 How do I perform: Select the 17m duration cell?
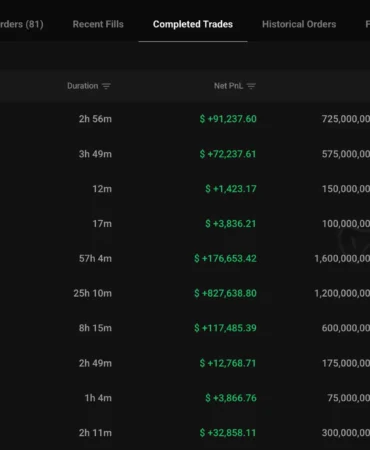coord(102,224)
